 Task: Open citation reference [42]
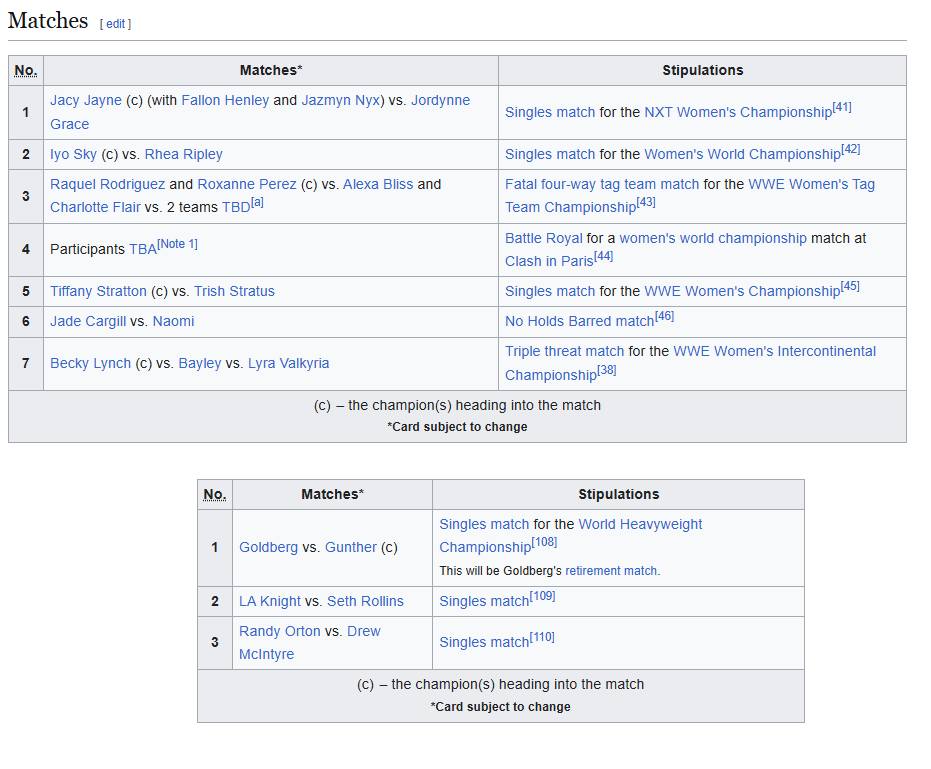click(850, 149)
